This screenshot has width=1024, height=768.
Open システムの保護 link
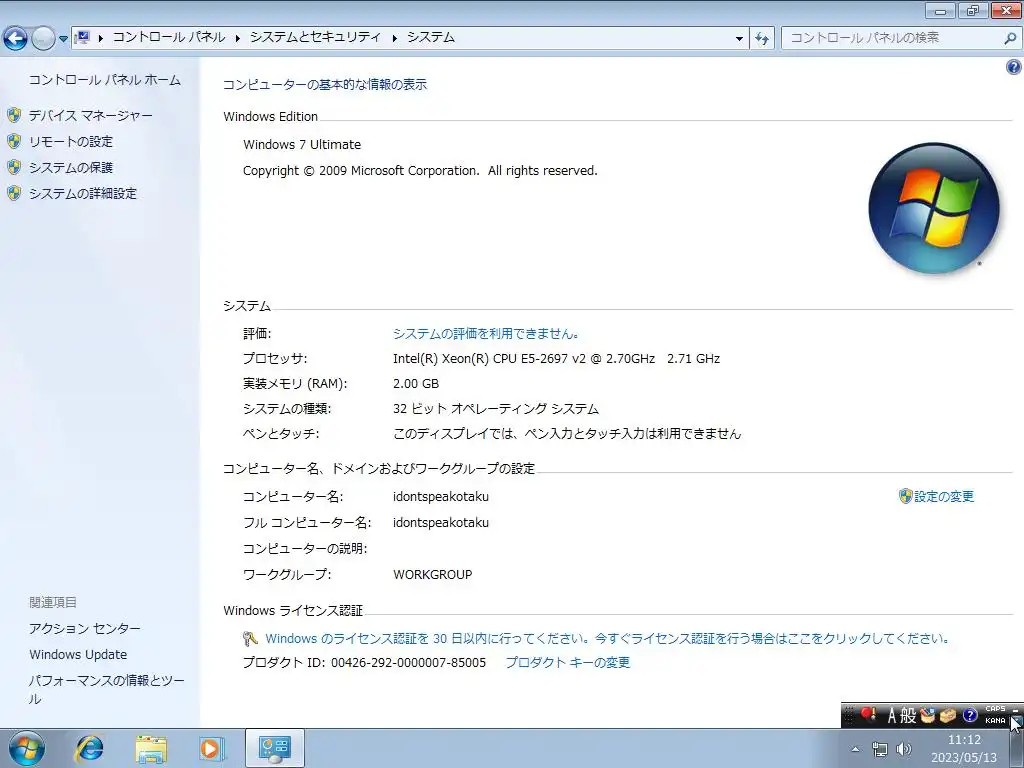click(x=71, y=168)
